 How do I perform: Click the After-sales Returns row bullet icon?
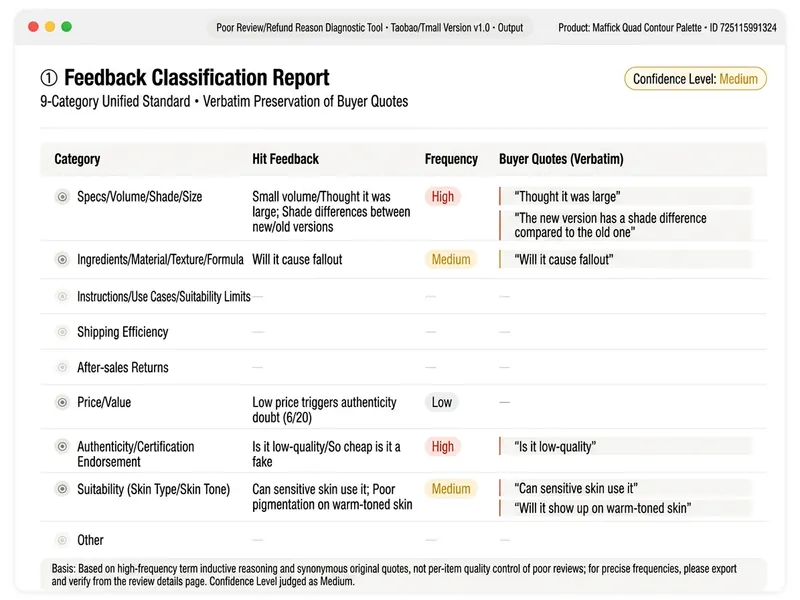tap(62, 367)
